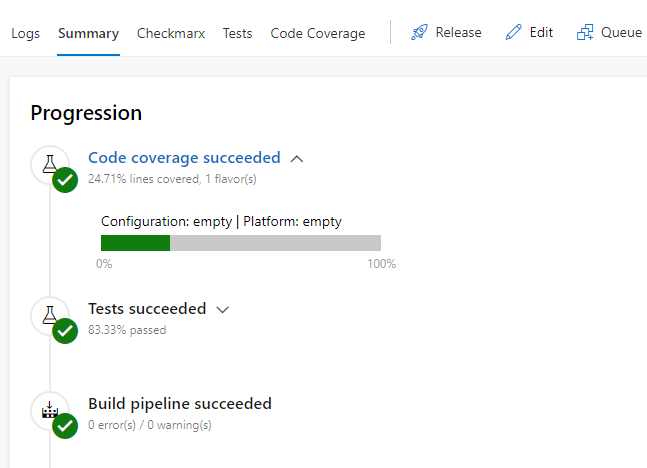
Task: Go to the Tests tab
Action: pyautogui.click(x=237, y=33)
